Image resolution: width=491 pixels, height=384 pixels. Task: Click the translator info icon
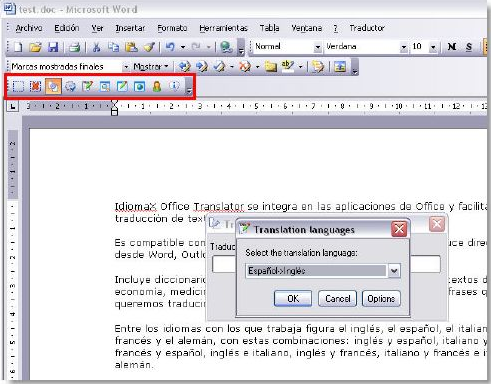[174, 86]
